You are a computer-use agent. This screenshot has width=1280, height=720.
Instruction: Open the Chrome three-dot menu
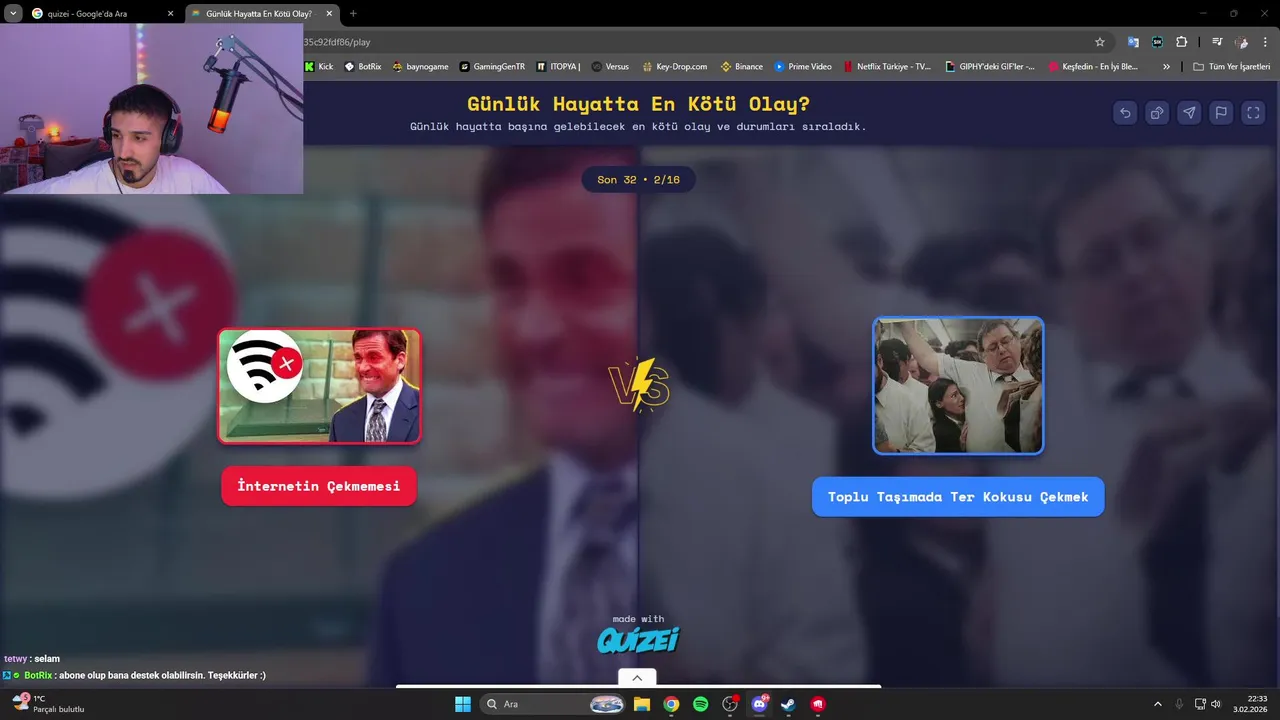click(x=1266, y=42)
